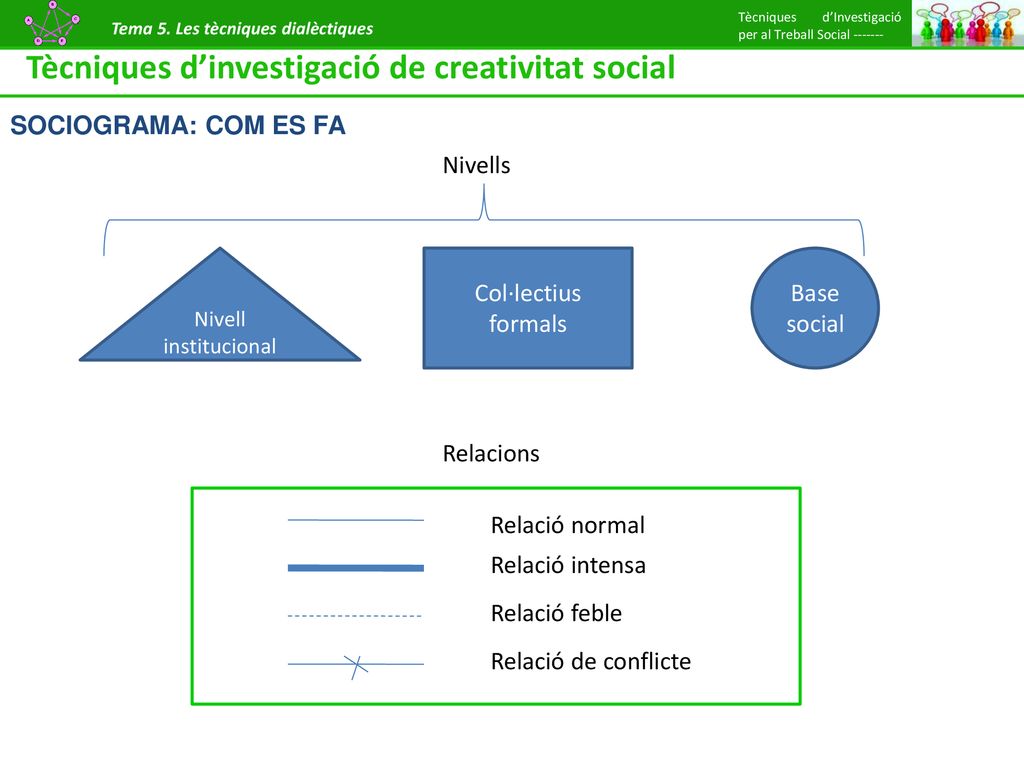
Task: Select the Base social circle shape
Action: (815, 308)
